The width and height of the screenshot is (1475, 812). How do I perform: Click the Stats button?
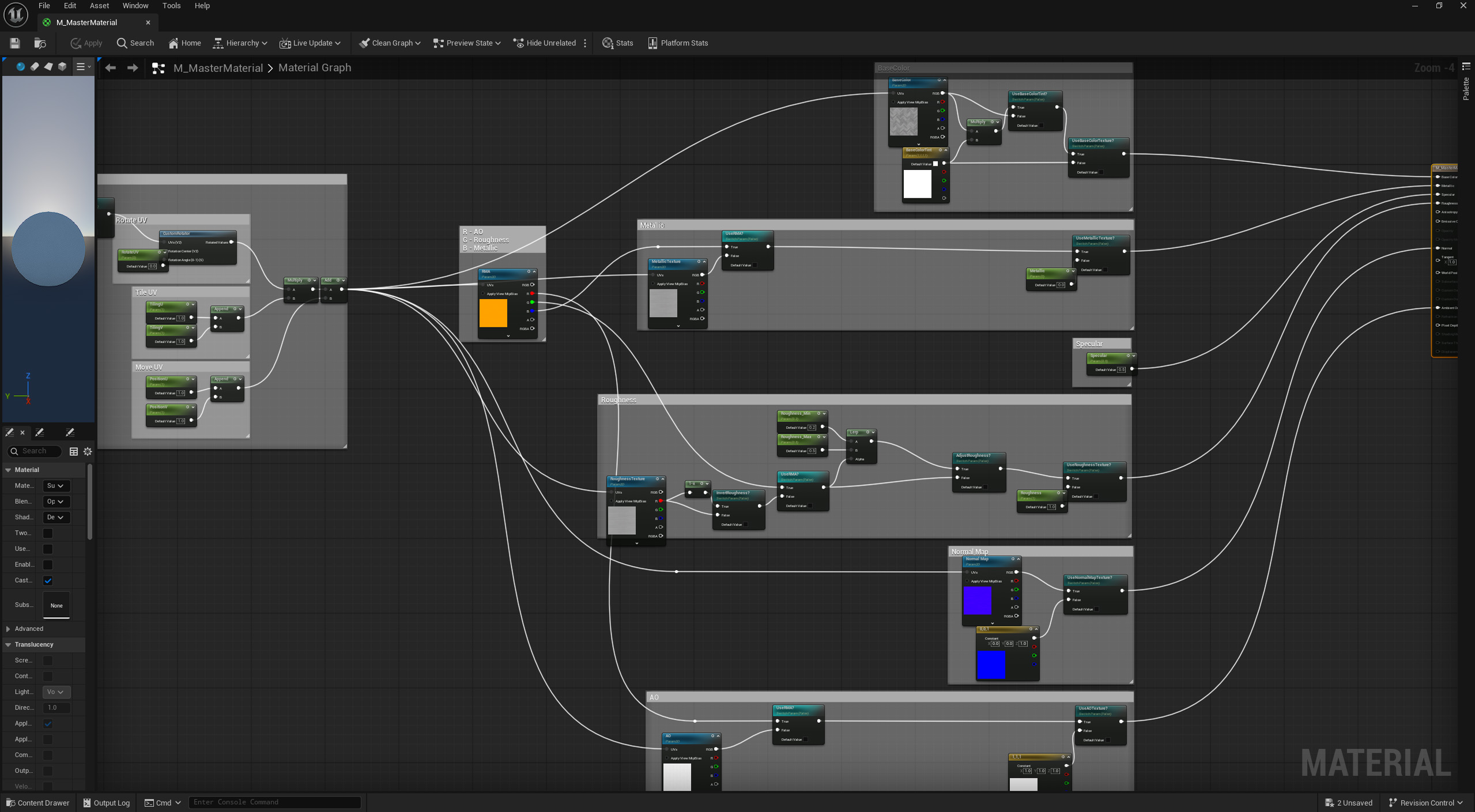click(x=618, y=43)
